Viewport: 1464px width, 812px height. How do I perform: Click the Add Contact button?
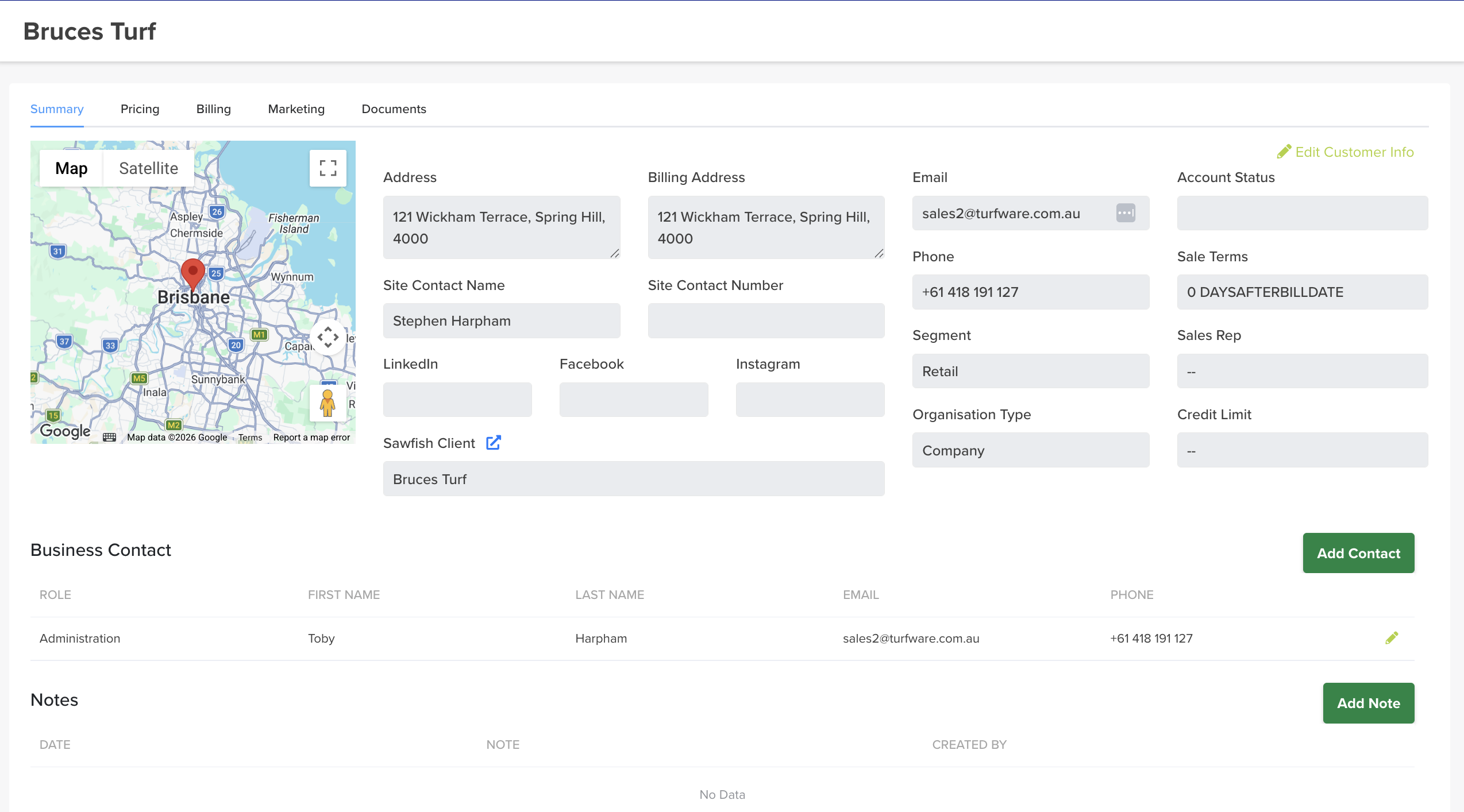click(x=1358, y=553)
